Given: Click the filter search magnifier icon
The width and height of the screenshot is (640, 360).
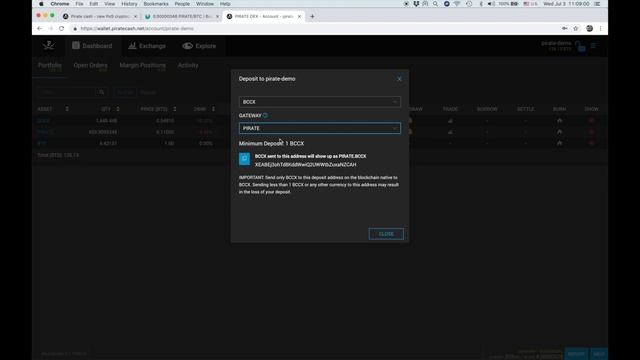Looking at the screenshot, I should [102, 93].
